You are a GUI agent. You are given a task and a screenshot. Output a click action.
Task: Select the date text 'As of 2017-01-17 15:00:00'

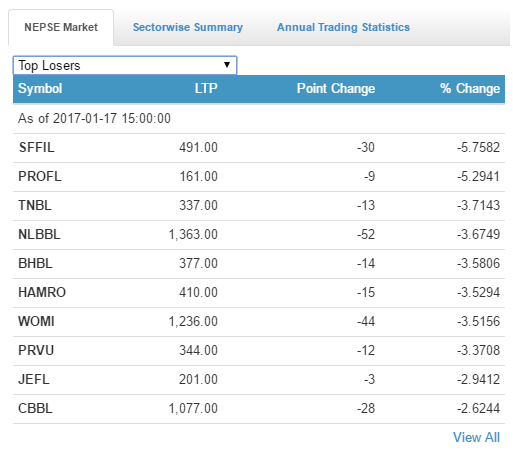[x=94, y=119]
